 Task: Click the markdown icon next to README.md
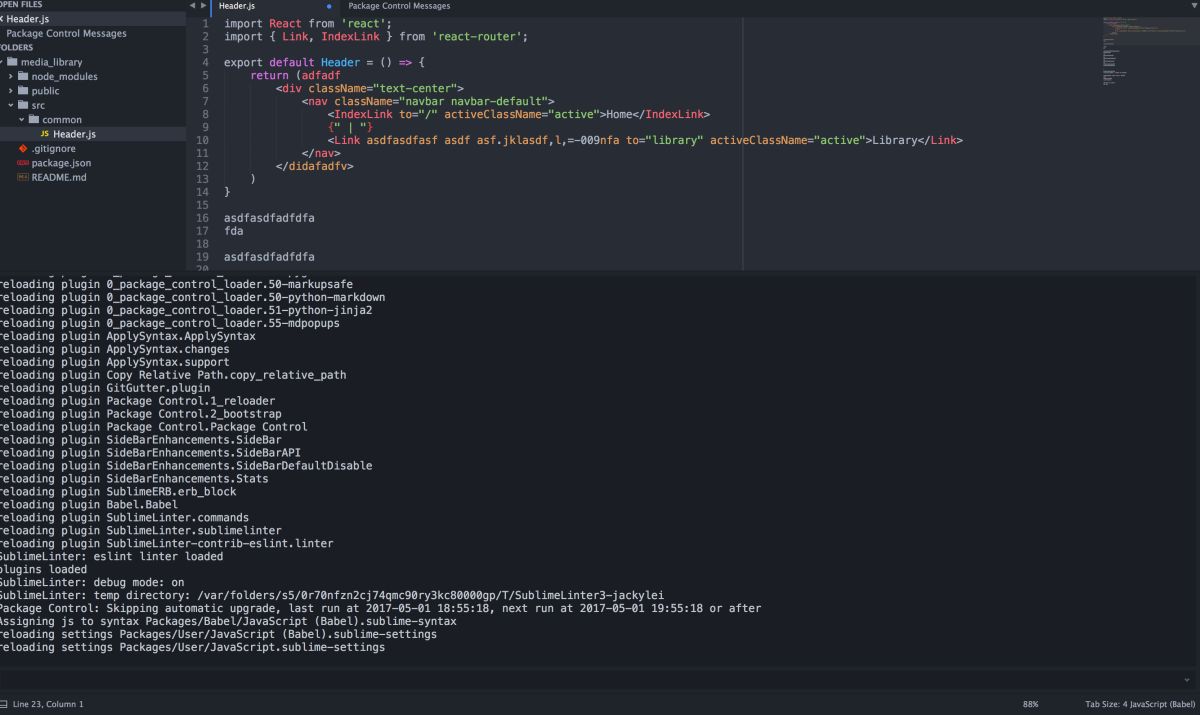pos(22,177)
